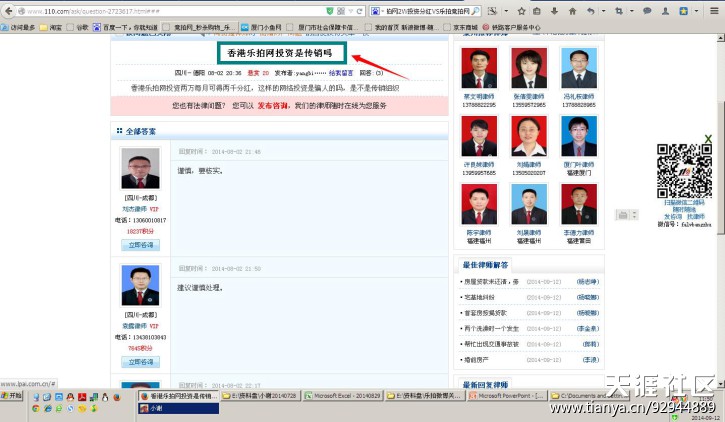Open the QR code icon in address bar
725x422 pixels.
point(341,11)
